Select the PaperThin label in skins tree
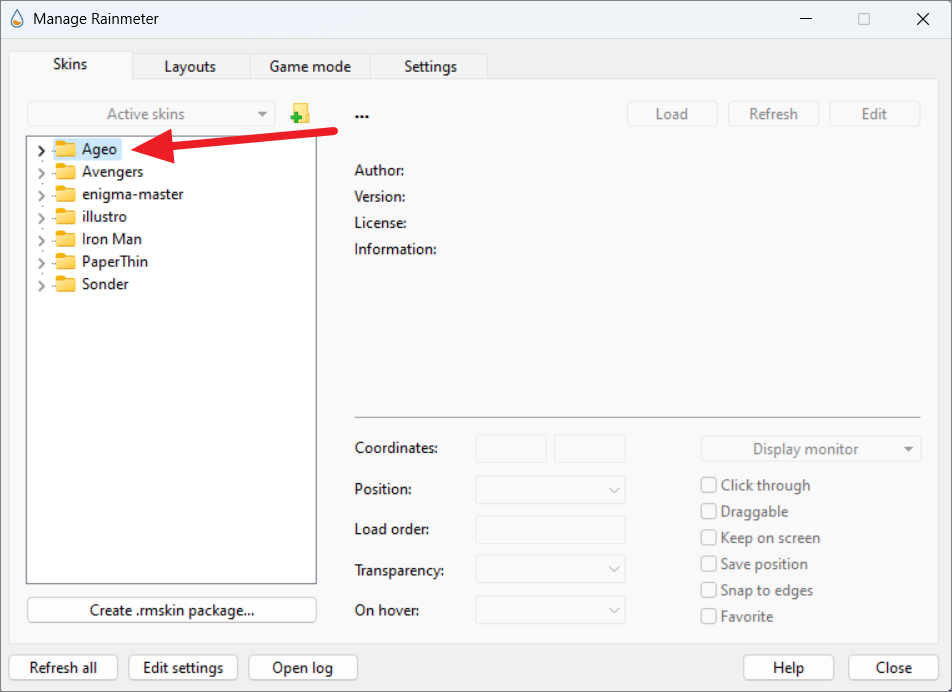This screenshot has width=952, height=692. 115,262
